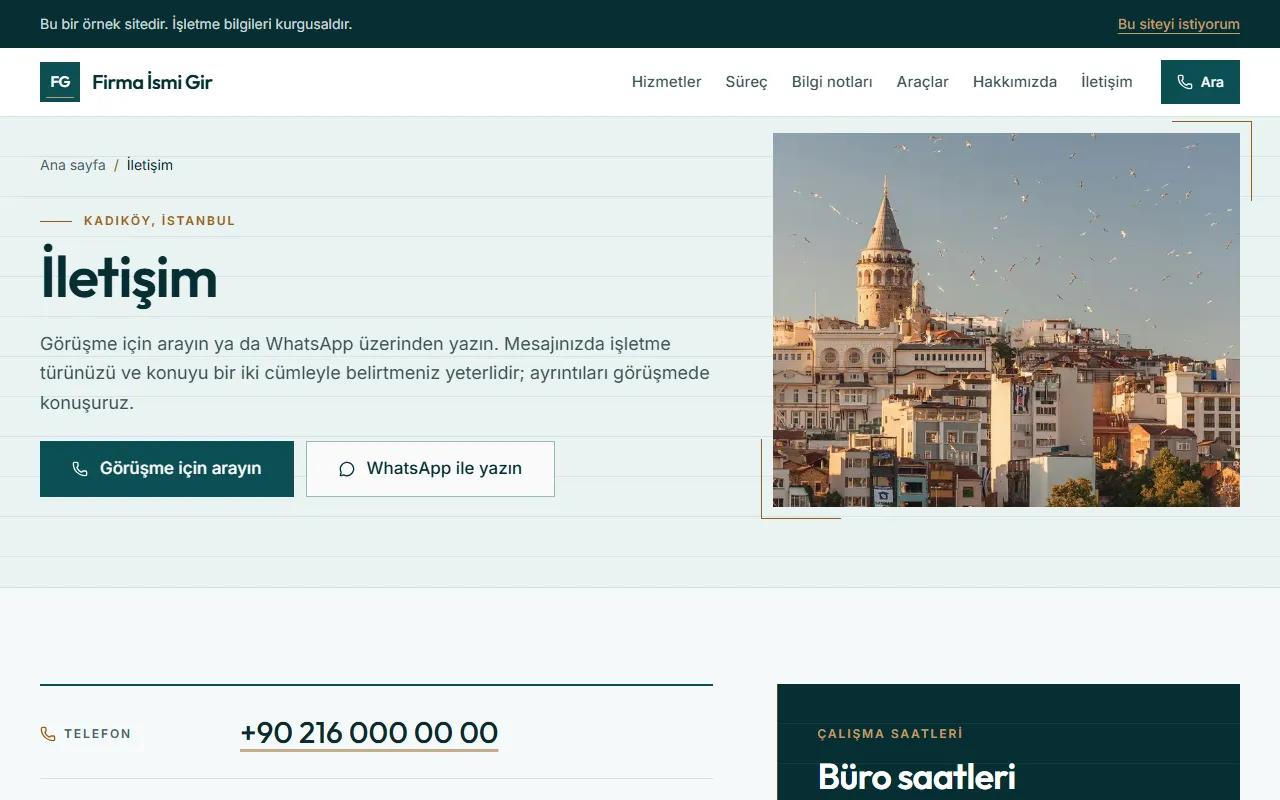Click the notice text Bu bir örnek sitedir
Screen dimensions: 1280x800
click(x=196, y=24)
